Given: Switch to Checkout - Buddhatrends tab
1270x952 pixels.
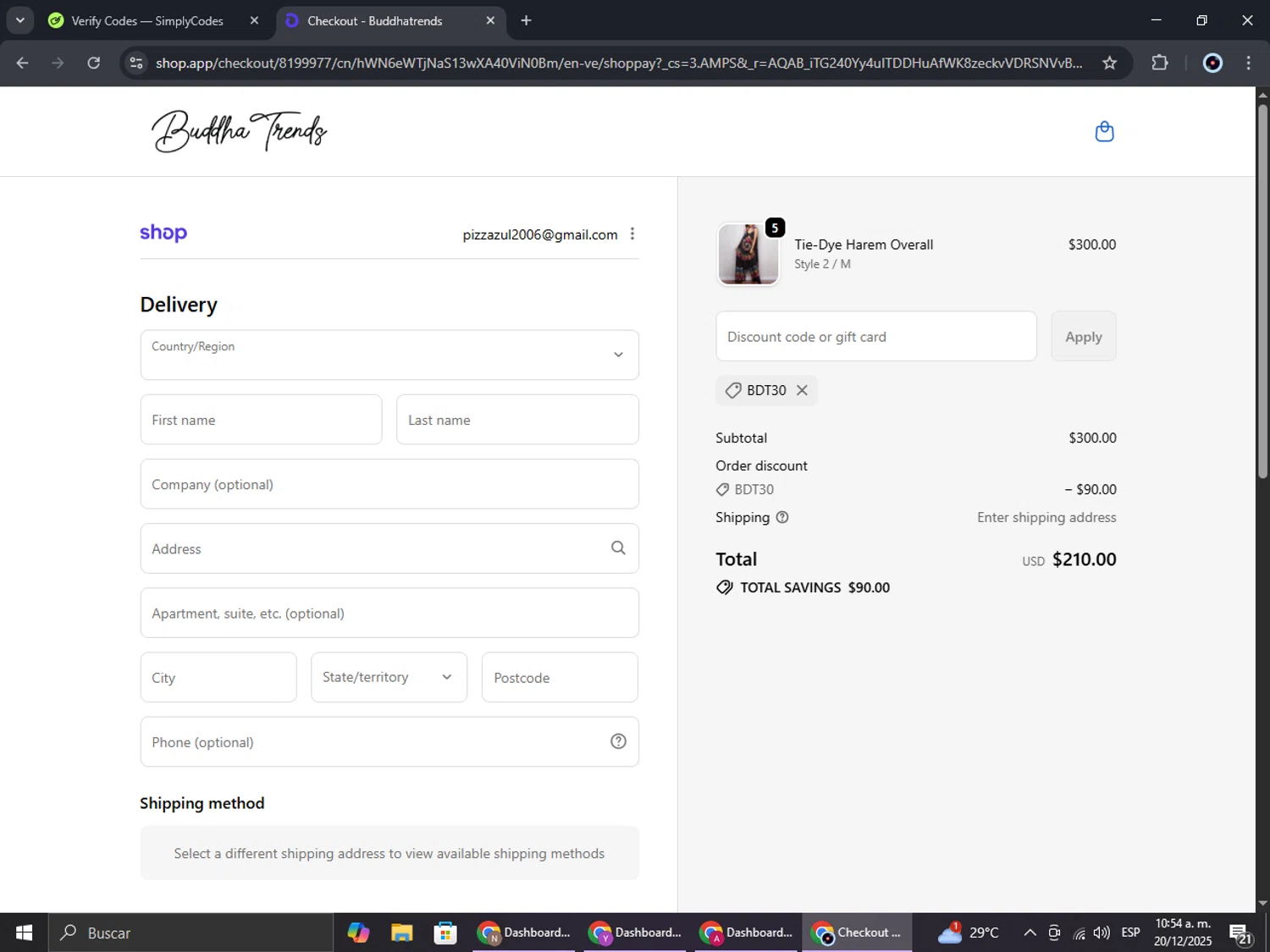Looking at the screenshot, I should pyautogui.click(x=374, y=20).
